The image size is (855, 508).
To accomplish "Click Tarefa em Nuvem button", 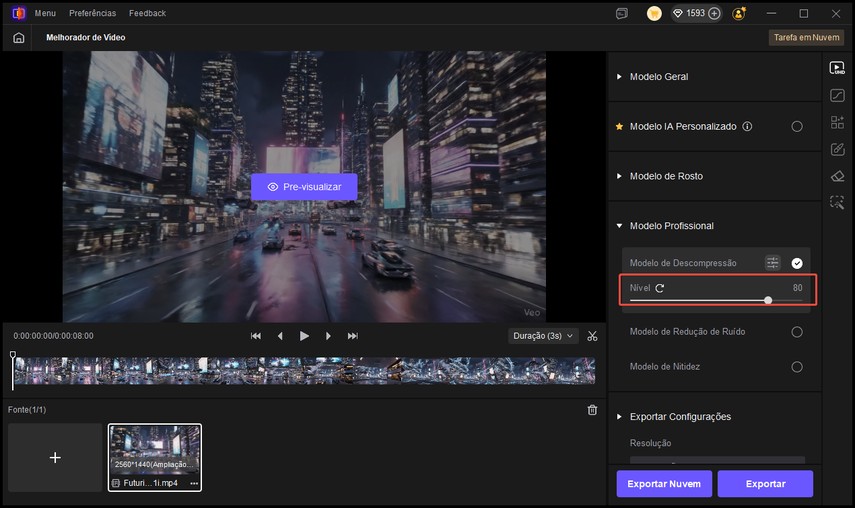I will coord(806,38).
